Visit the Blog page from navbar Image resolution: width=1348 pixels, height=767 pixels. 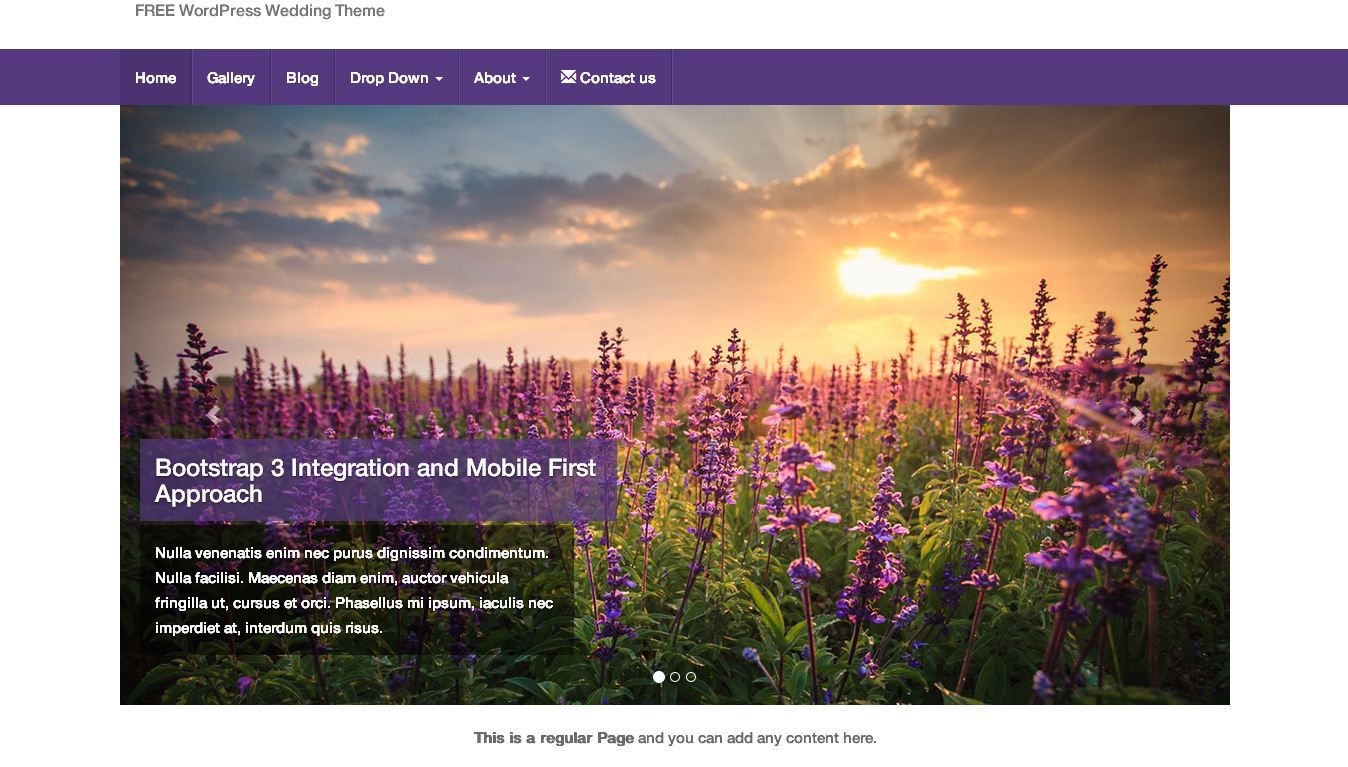coord(302,78)
